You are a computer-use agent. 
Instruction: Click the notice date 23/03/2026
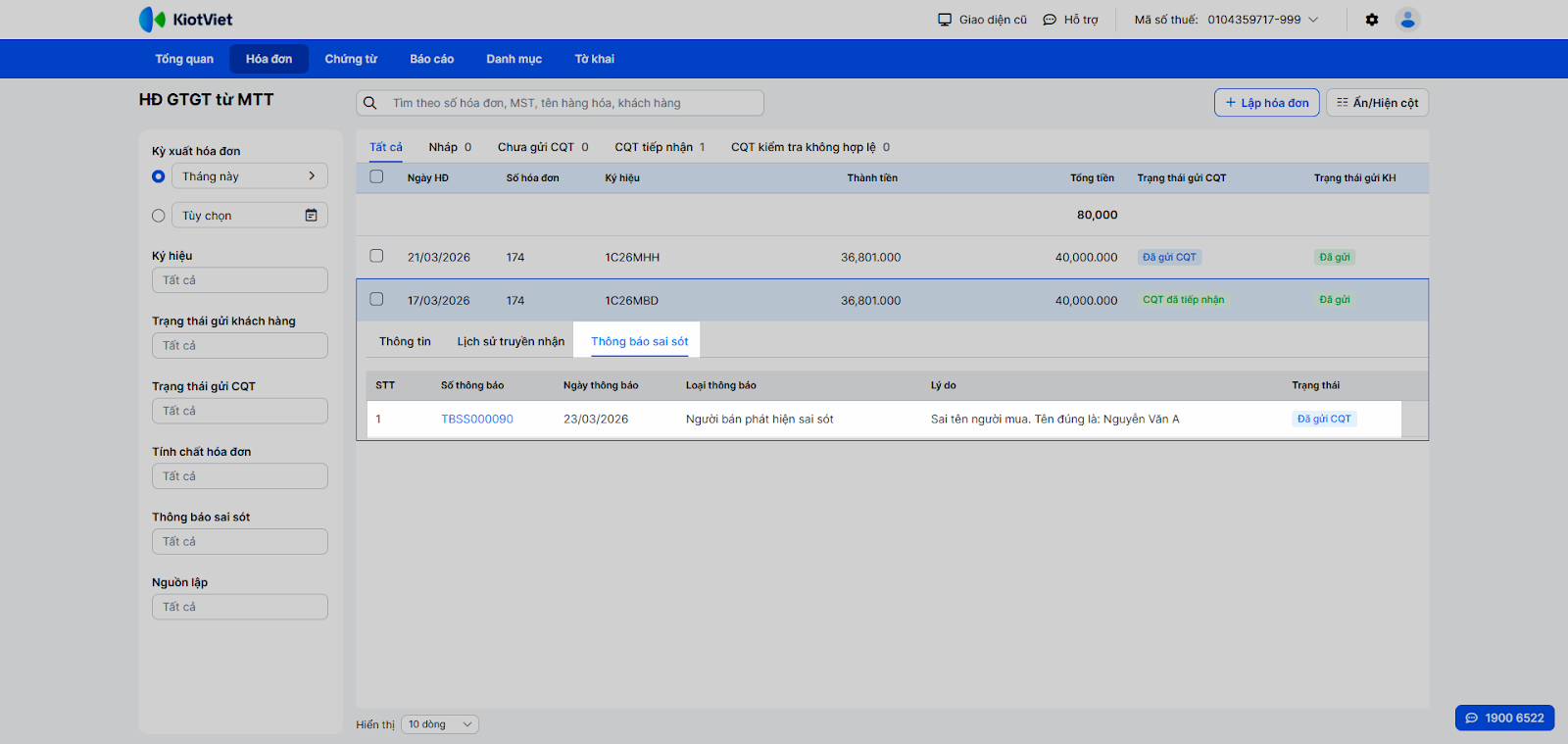click(x=596, y=419)
